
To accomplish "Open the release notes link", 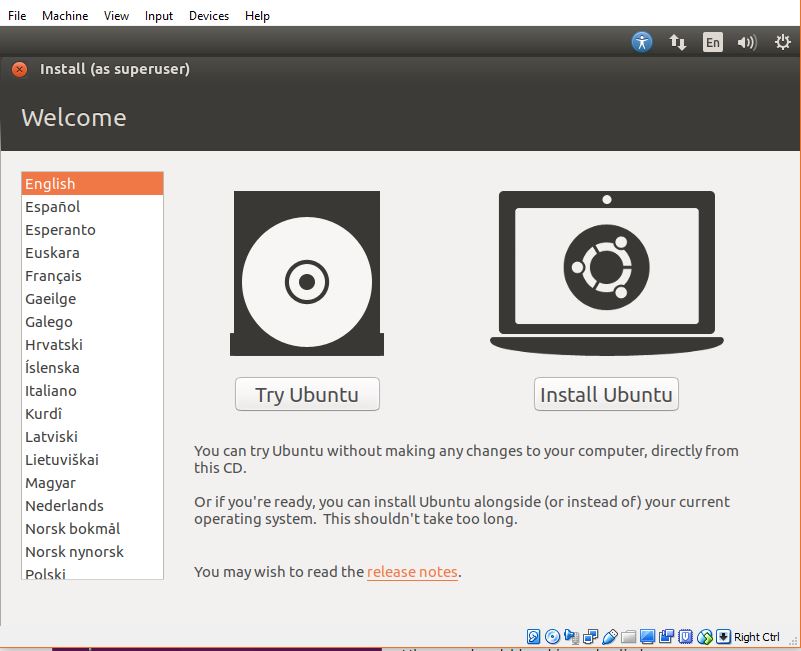I will coord(412,572).
